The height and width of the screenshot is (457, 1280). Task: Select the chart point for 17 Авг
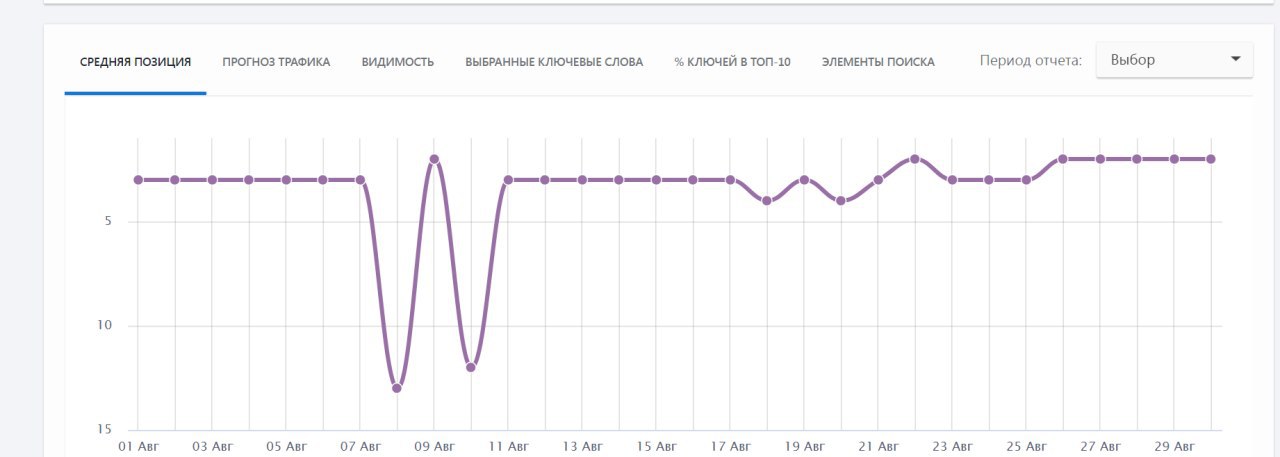[730, 180]
